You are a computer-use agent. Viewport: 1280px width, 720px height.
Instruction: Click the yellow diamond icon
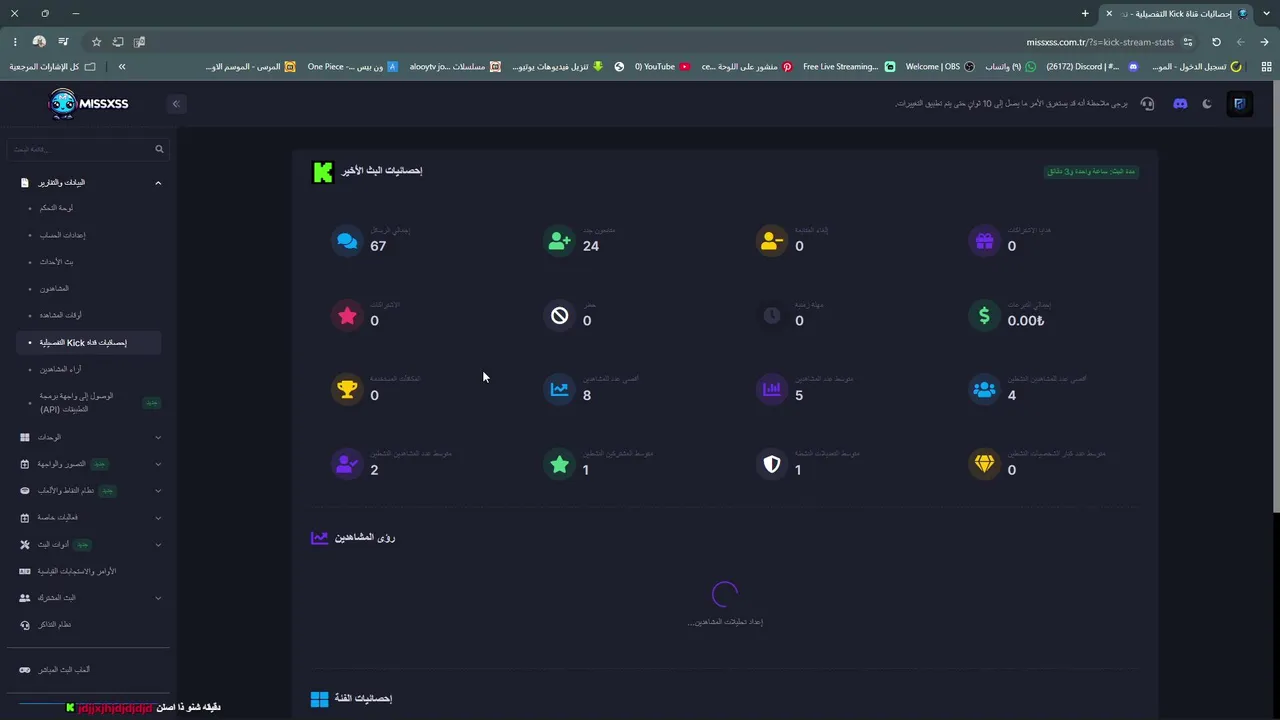pyautogui.click(x=984, y=465)
